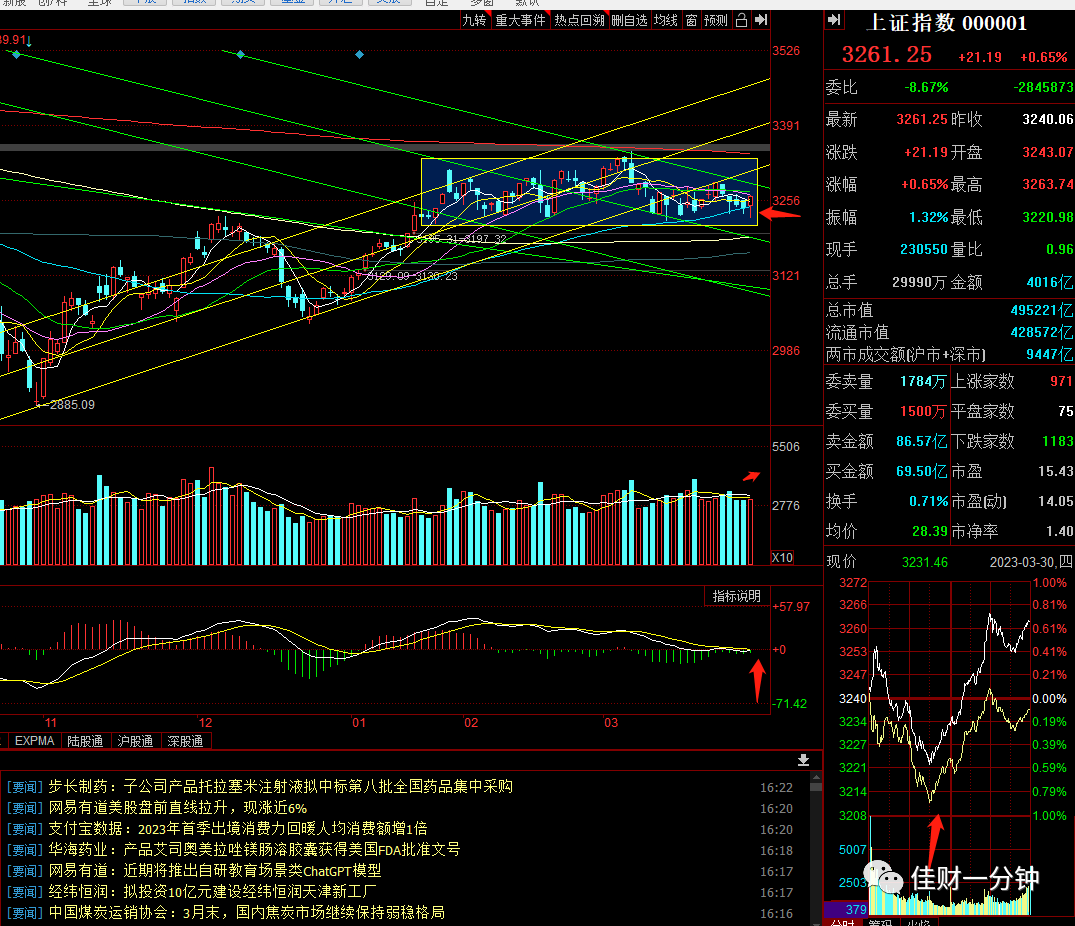The height and width of the screenshot is (926, 1075).
Task: Click the news download arrow icon
Action: [804, 760]
